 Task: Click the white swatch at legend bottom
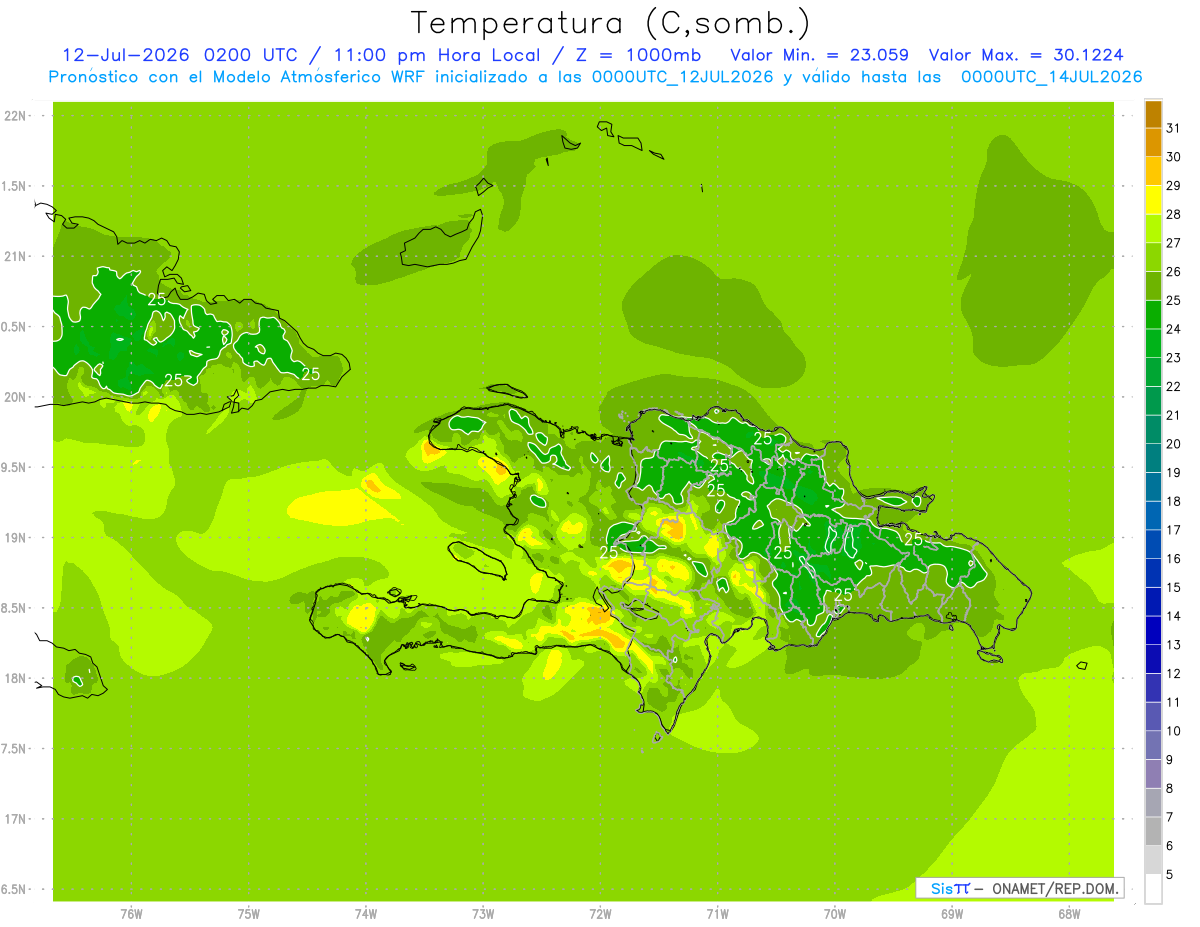tap(1153, 889)
